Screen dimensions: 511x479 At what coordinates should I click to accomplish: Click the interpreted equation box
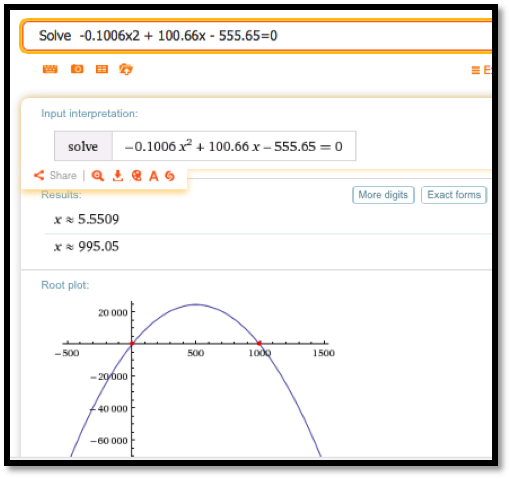[205, 146]
